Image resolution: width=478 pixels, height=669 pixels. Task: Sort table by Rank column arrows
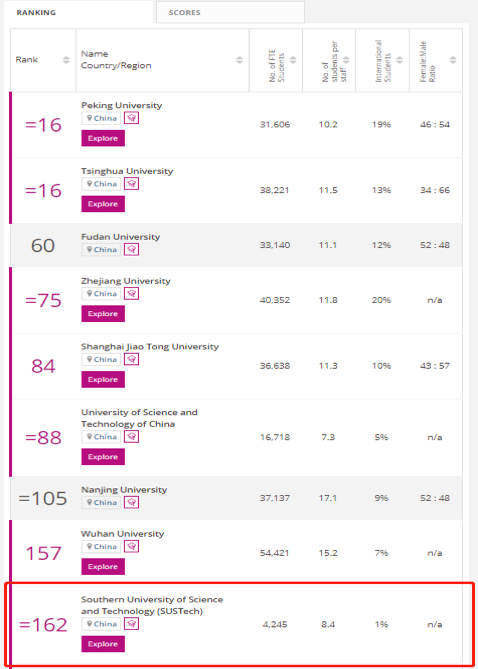[x=66, y=60]
